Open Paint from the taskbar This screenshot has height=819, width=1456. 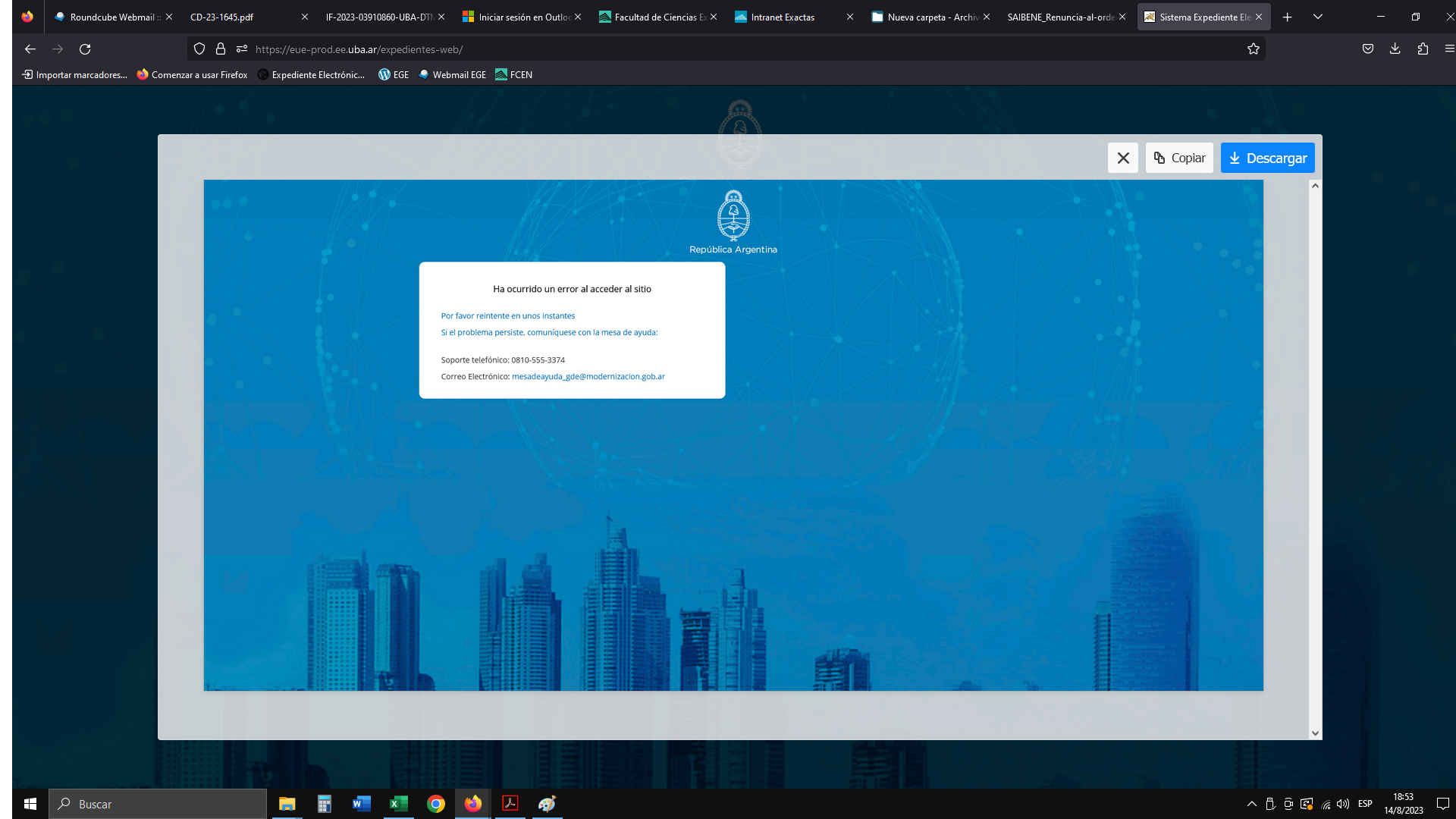(x=547, y=804)
